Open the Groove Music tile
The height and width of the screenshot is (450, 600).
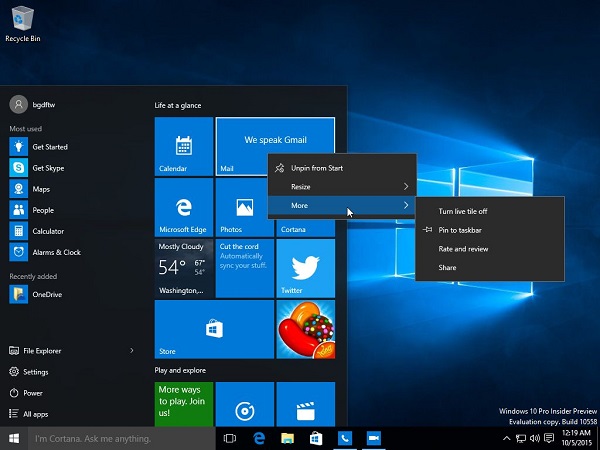[245, 404]
